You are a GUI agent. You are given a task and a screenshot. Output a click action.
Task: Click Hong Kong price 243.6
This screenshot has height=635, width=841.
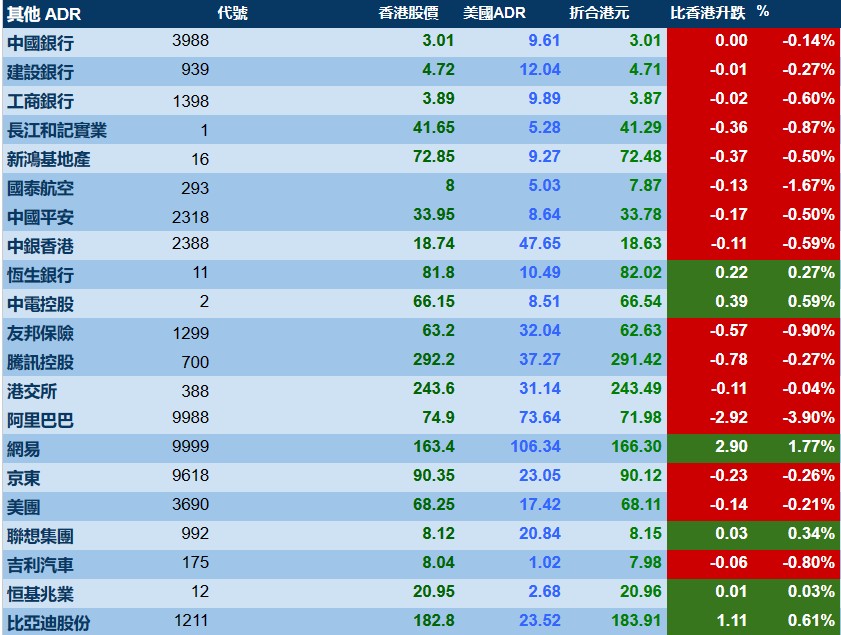(x=433, y=388)
